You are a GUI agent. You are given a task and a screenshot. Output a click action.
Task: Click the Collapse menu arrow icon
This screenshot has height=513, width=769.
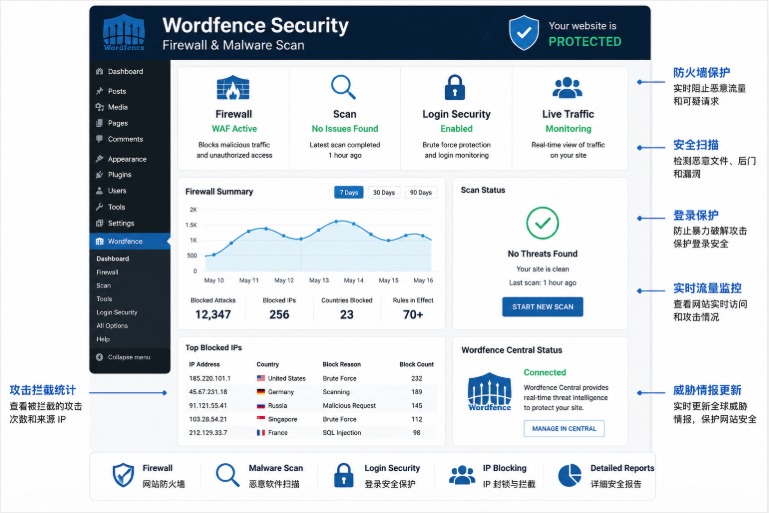tap(100, 357)
